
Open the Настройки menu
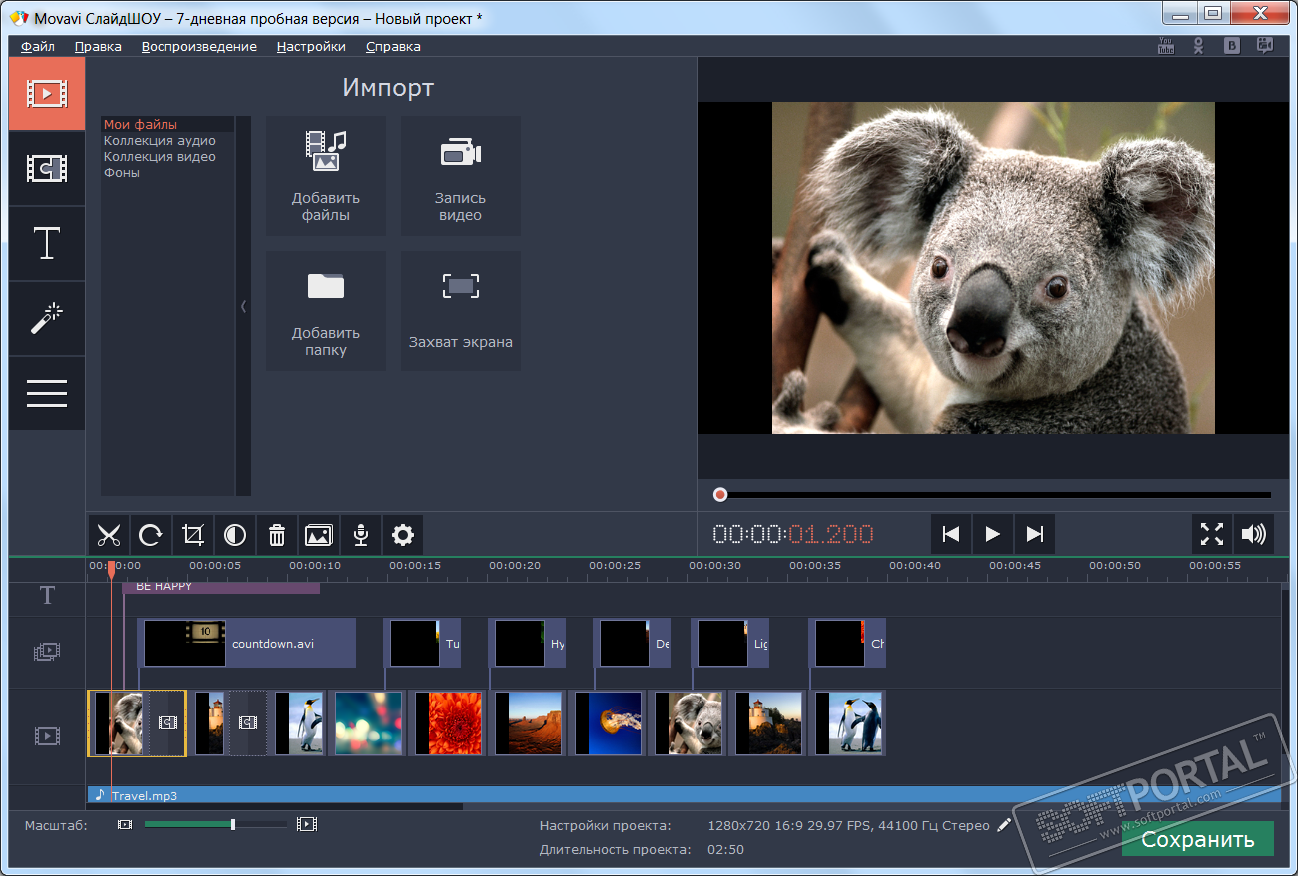(311, 46)
